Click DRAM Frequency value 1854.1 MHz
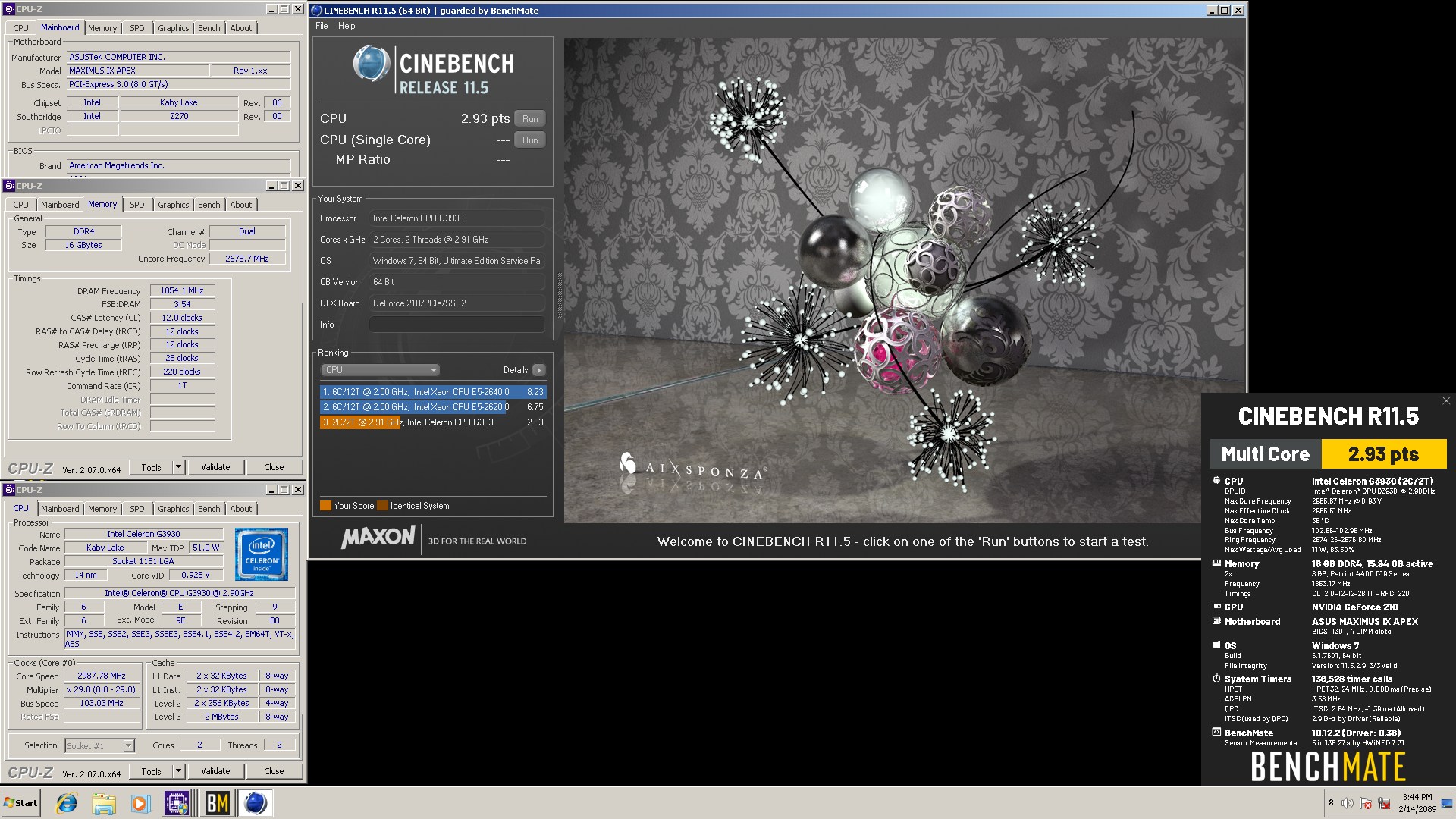 tap(182, 291)
